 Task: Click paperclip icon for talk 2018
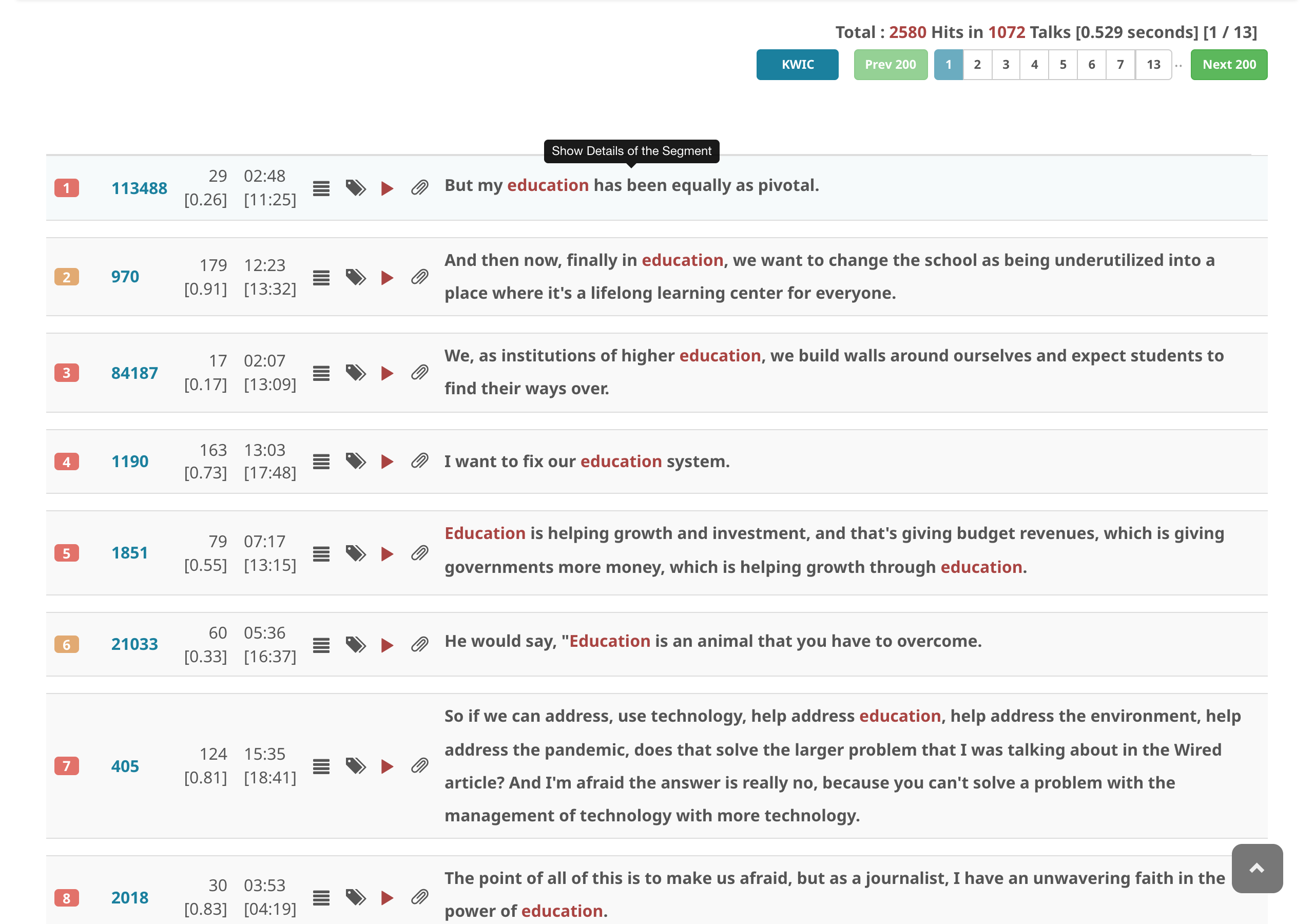coord(419,897)
